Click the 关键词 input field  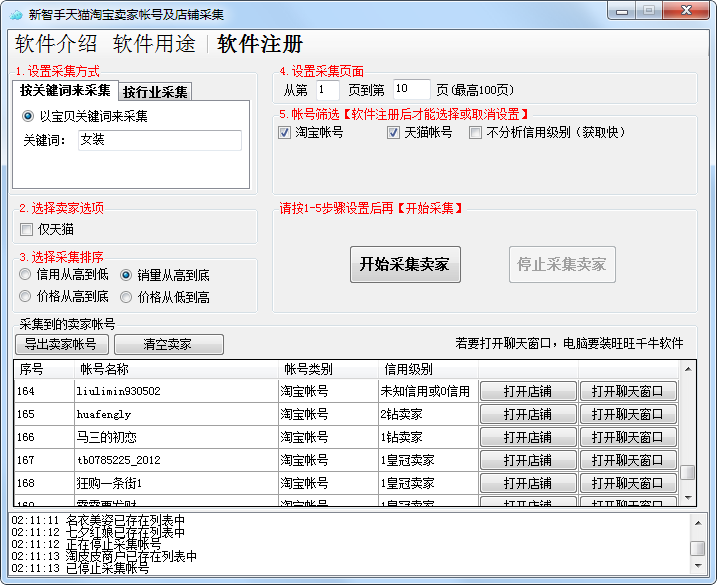158,140
